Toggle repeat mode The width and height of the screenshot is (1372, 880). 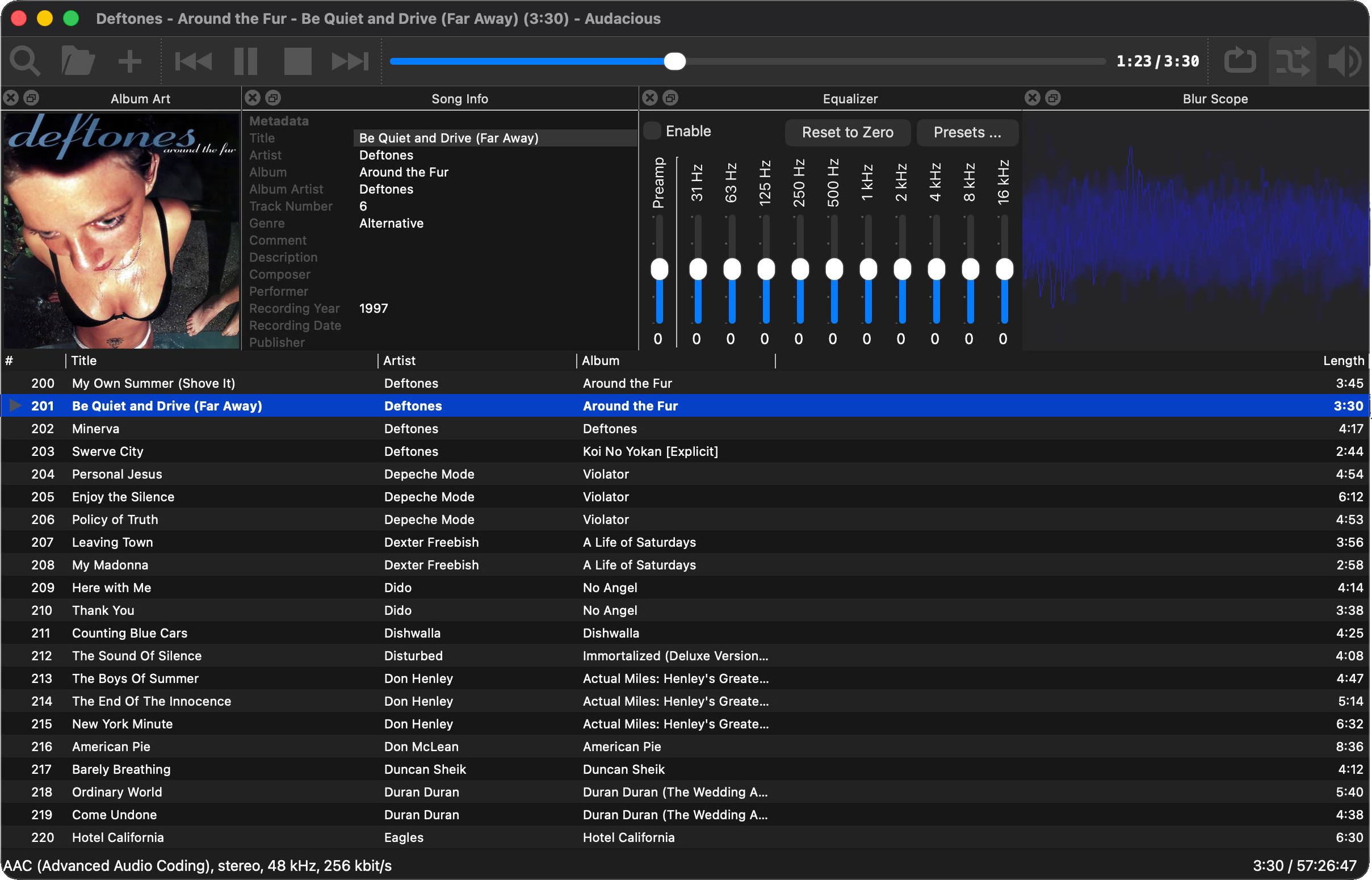click(1240, 61)
